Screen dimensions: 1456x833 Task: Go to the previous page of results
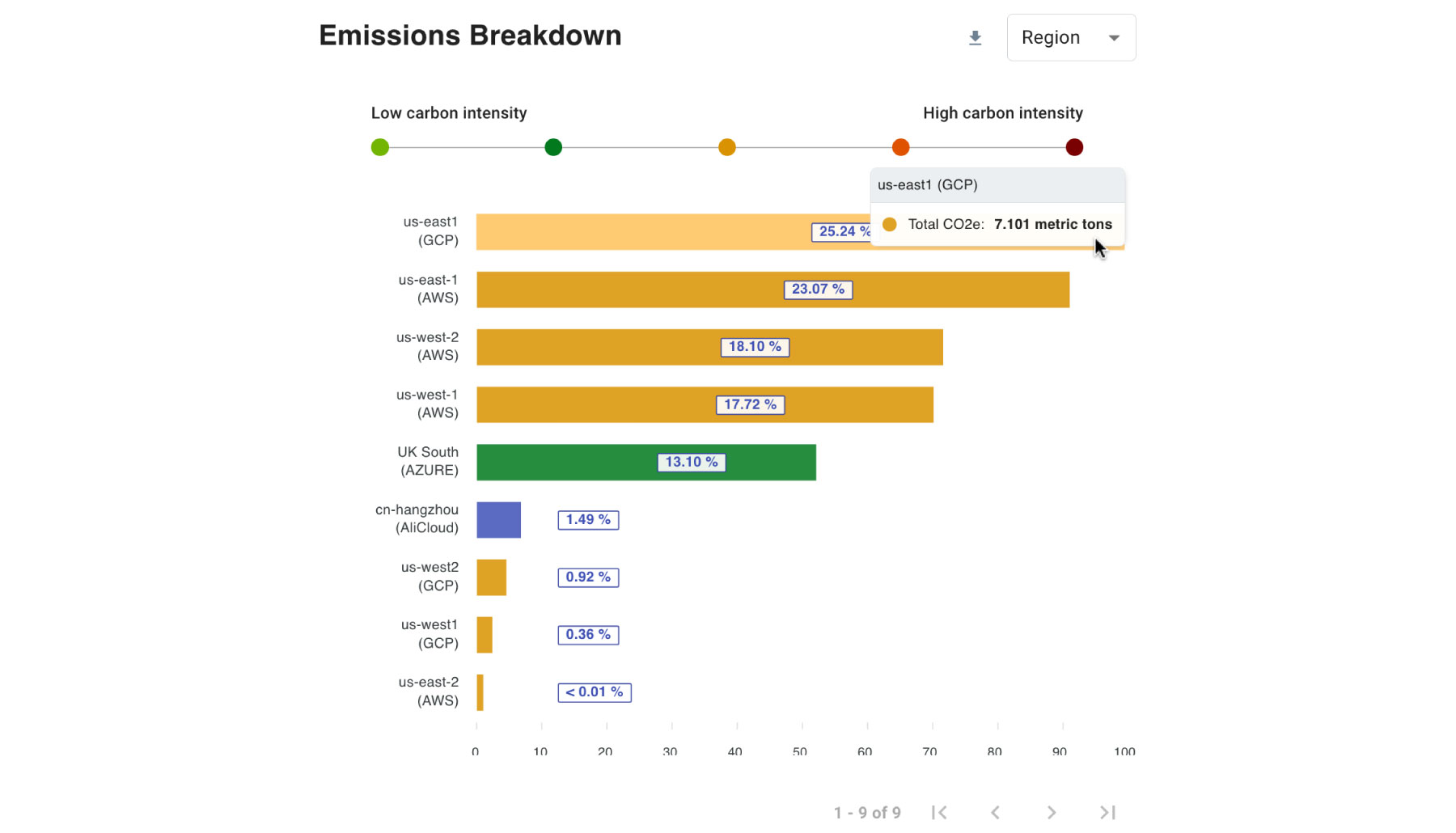(995, 812)
